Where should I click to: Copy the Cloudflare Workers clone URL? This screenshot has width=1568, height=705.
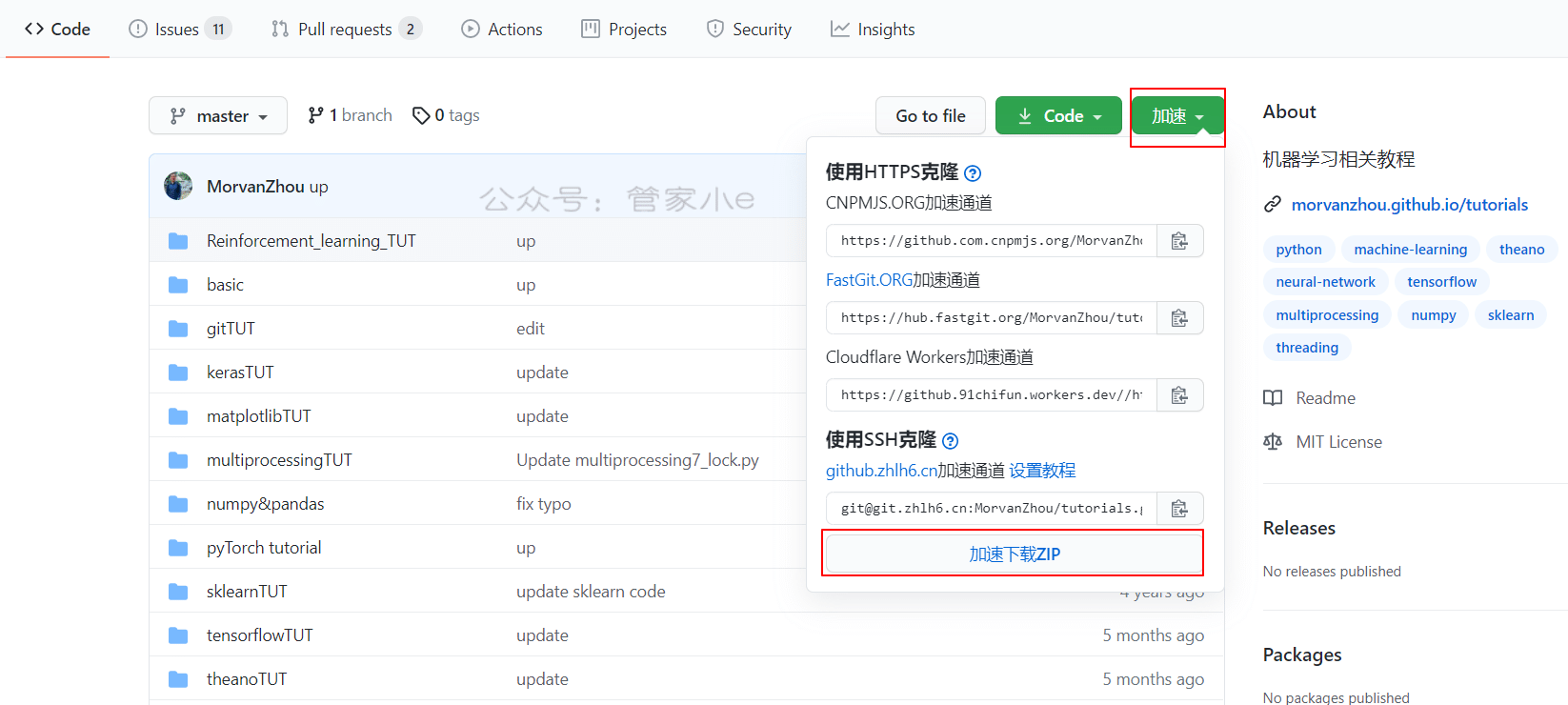[x=1179, y=395]
